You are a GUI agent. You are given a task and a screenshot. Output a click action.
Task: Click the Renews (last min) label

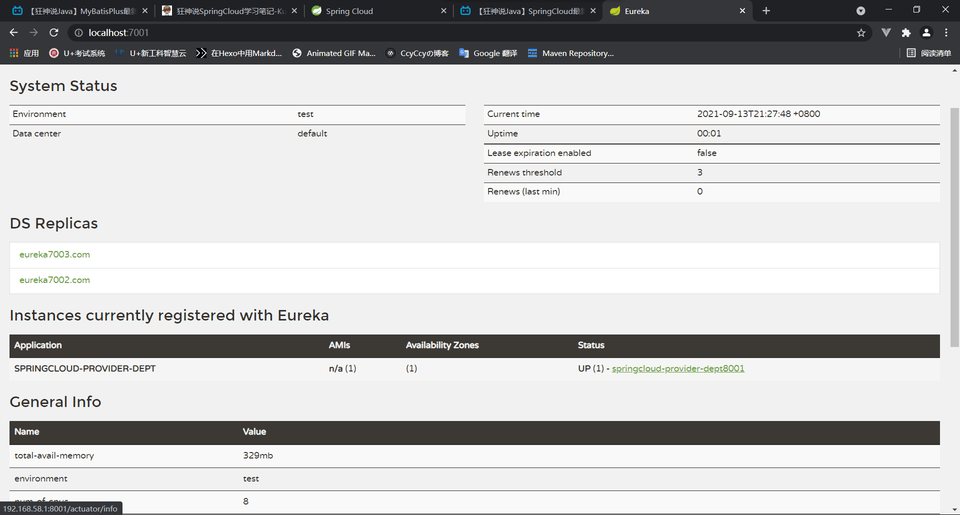(523, 192)
